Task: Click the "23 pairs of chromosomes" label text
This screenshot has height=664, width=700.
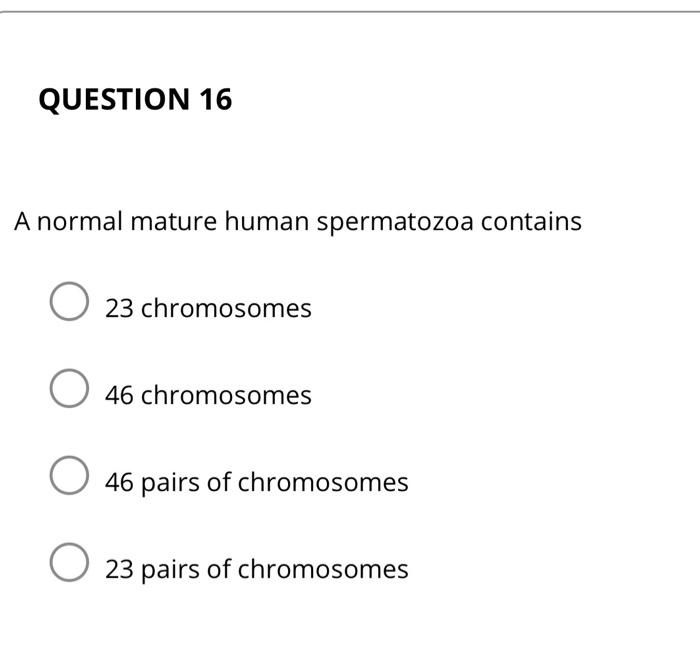Action: (257, 570)
